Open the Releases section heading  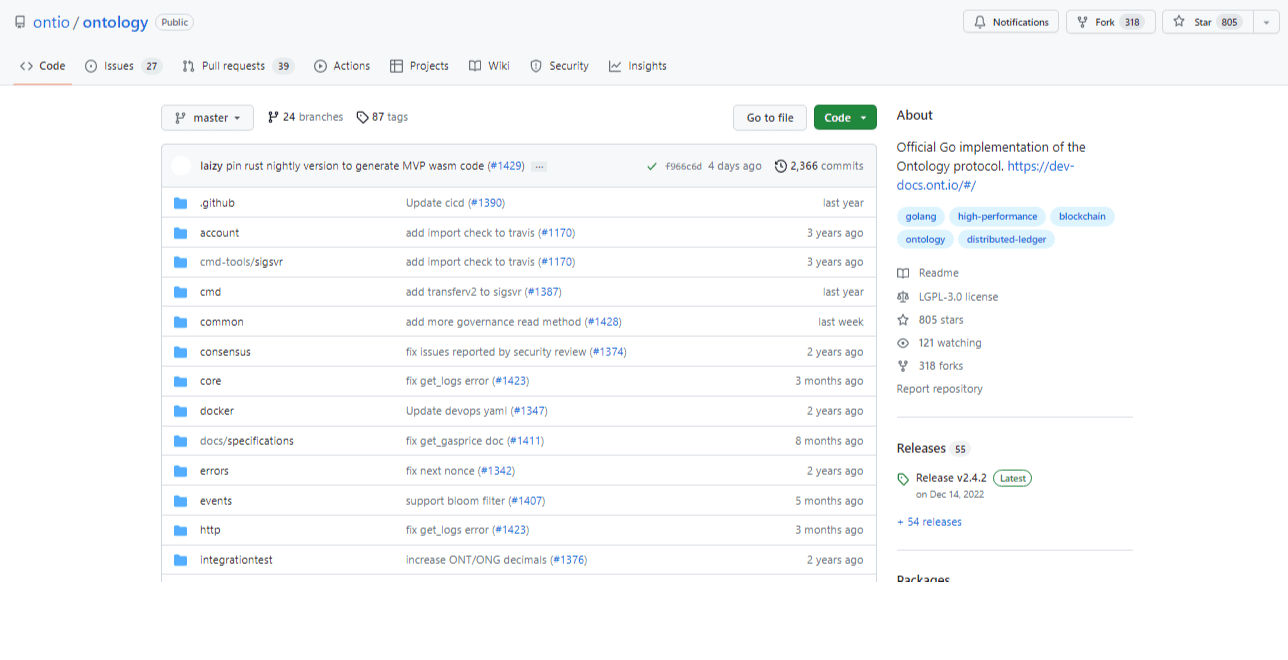(x=921, y=448)
